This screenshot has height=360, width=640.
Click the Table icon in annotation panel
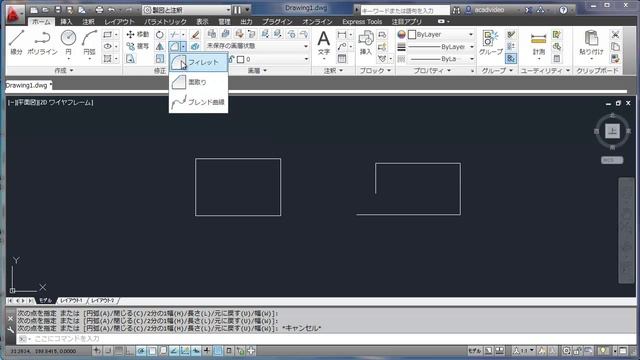coord(342,59)
